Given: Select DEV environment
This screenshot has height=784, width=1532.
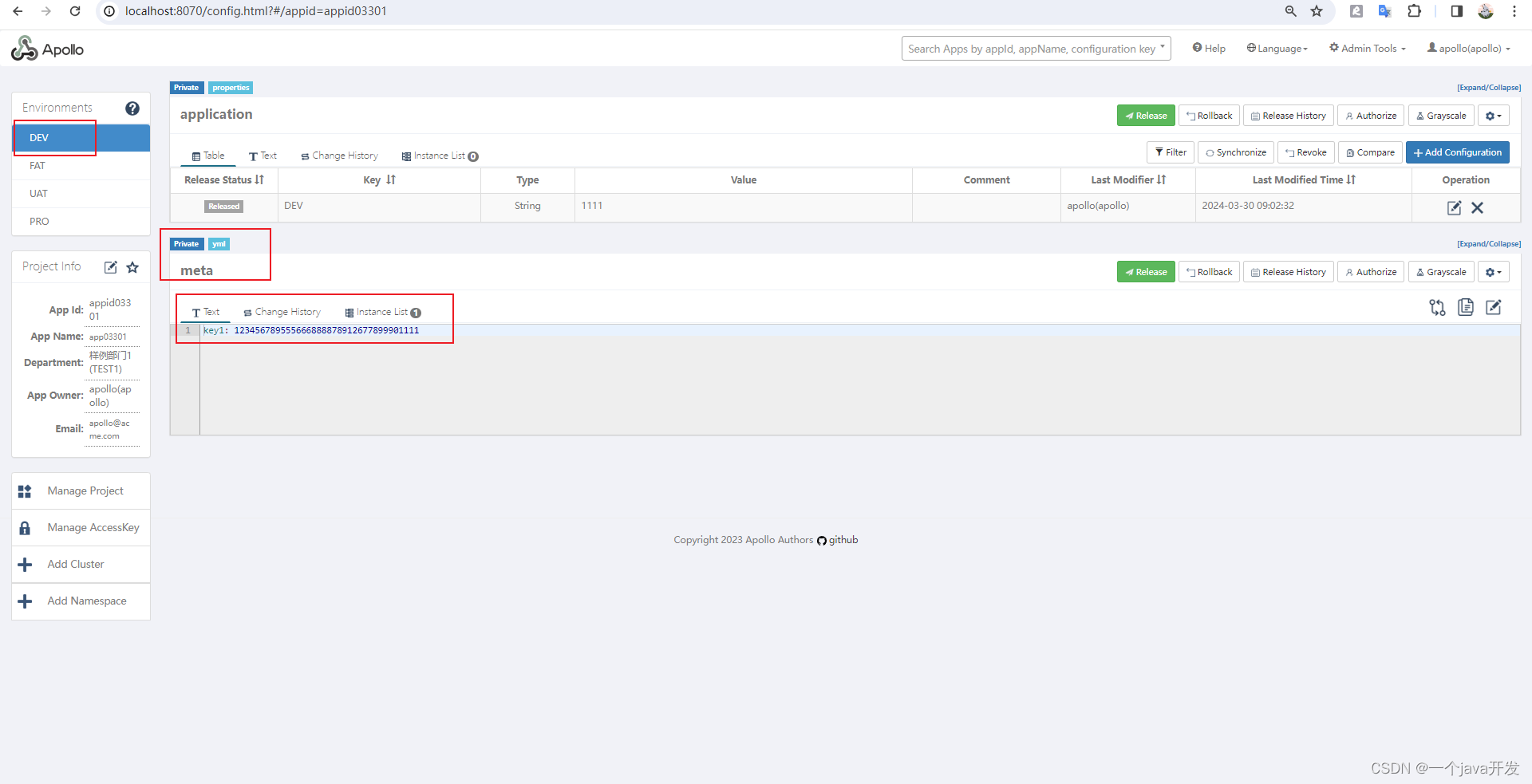Looking at the screenshot, I should click(x=81, y=138).
